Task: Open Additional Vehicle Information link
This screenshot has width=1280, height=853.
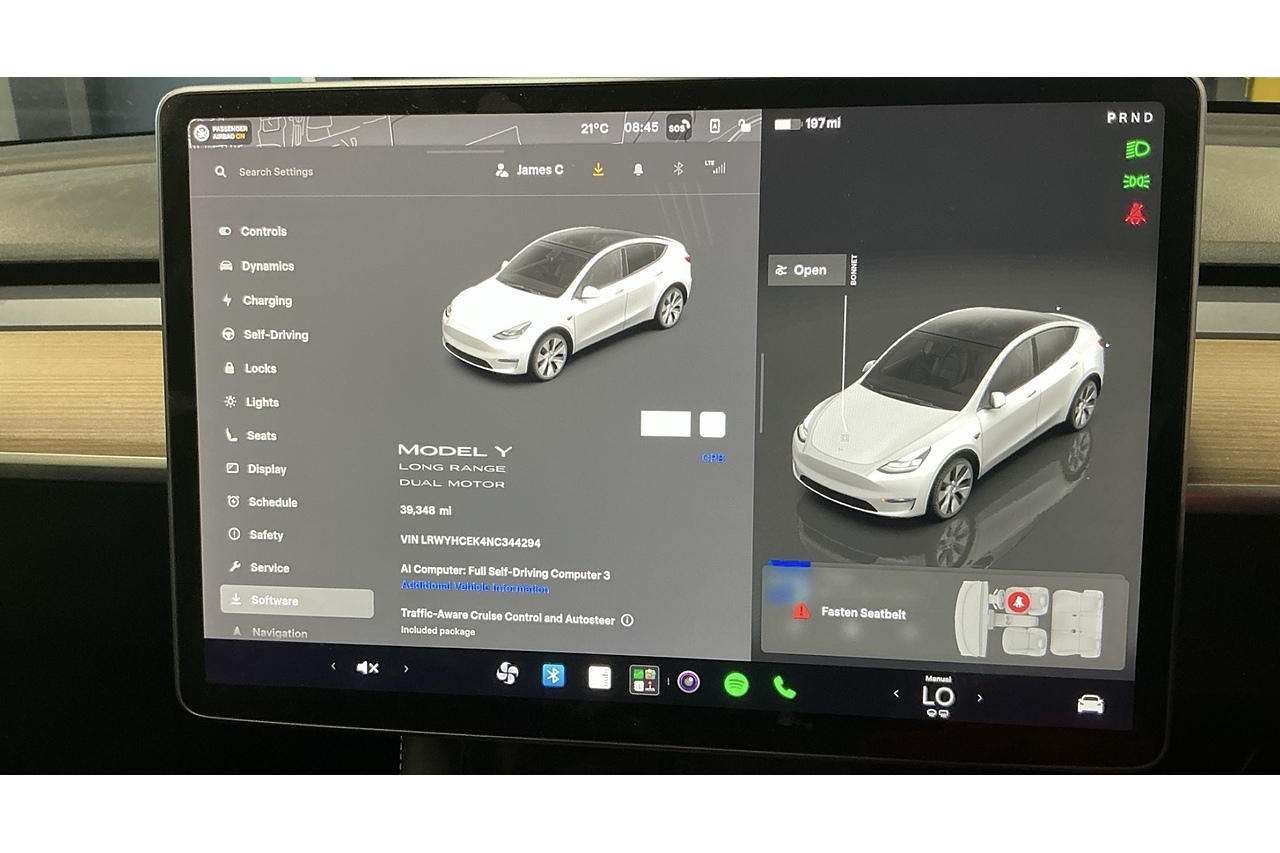Action: pos(475,588)
